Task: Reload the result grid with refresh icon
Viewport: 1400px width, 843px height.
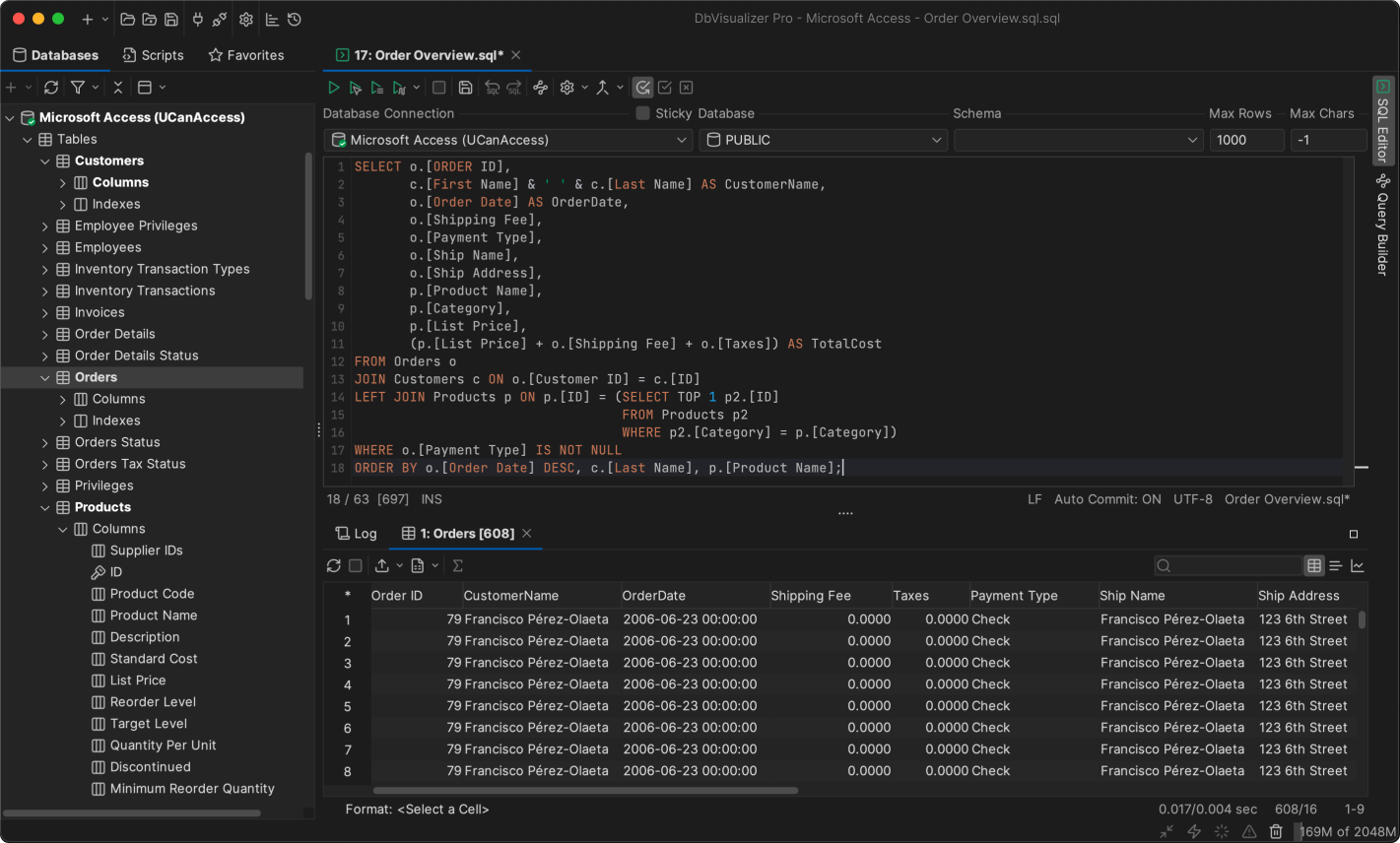Action: [334, 565]
